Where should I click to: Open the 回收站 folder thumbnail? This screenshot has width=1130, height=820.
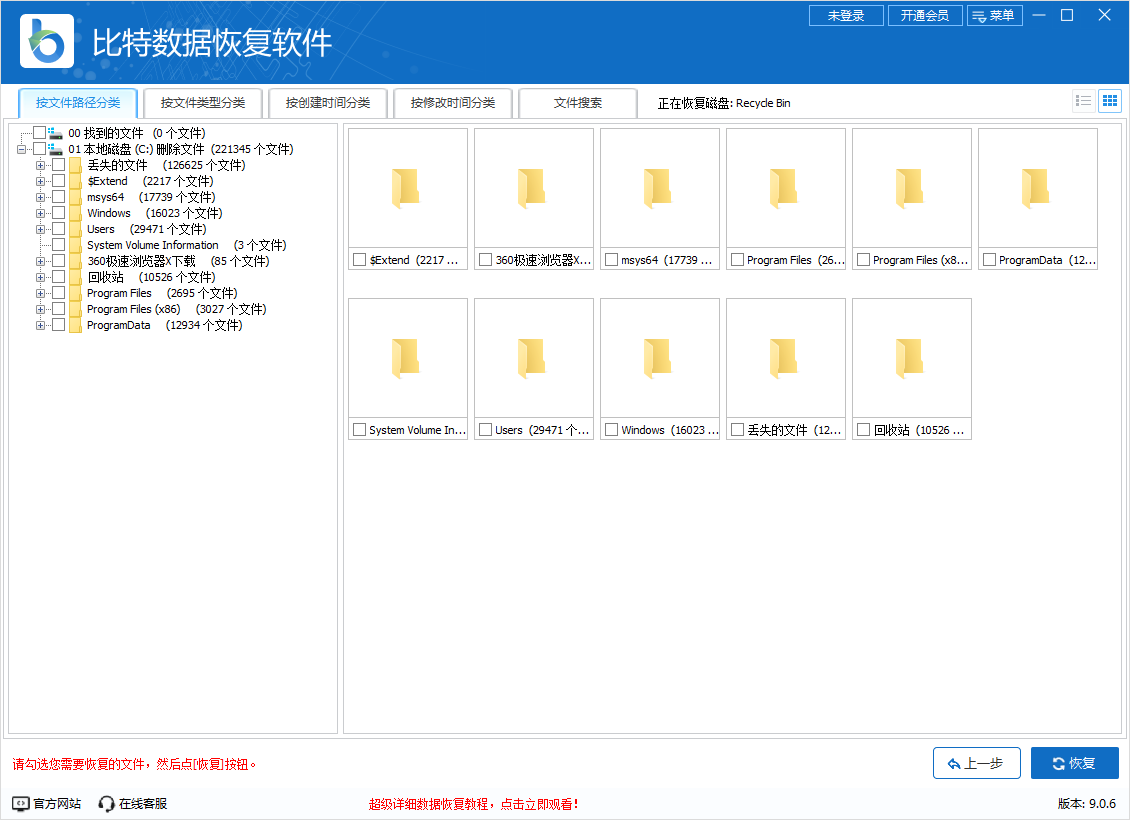[x=911, y=357]
